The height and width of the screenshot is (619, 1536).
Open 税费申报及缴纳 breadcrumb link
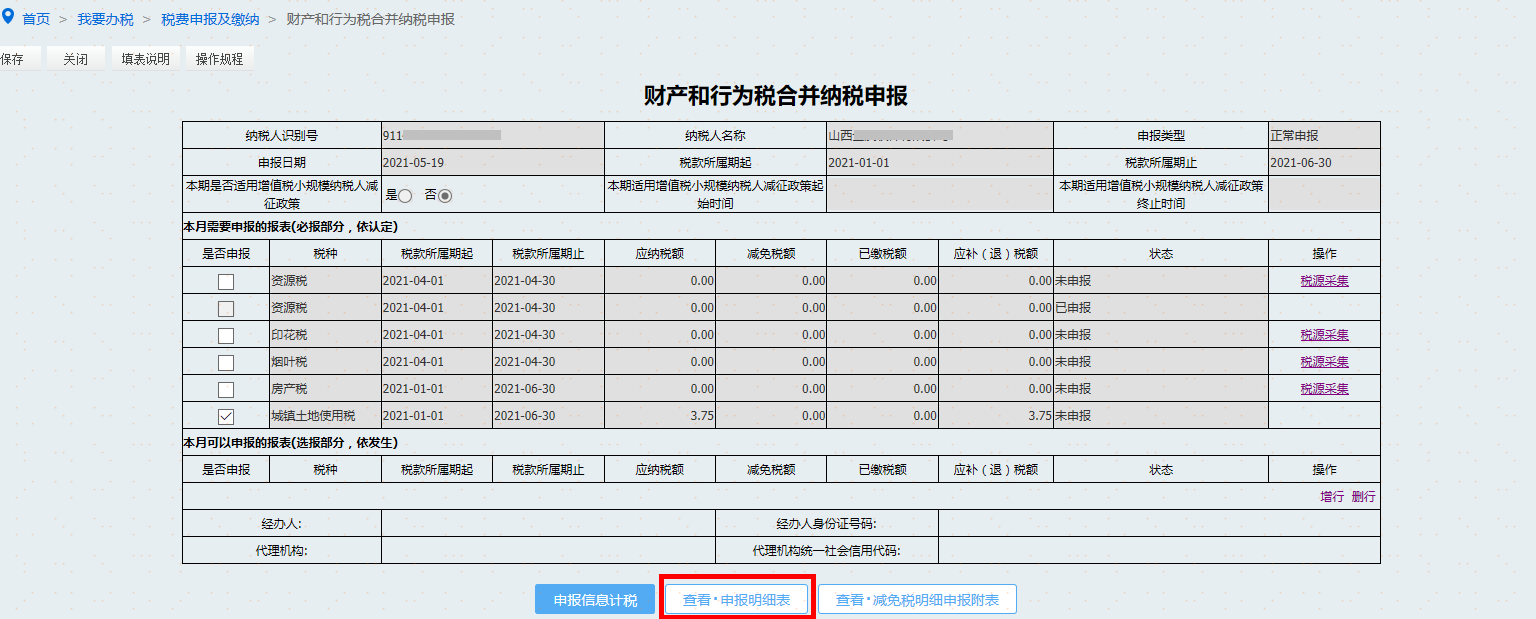[x=209, y=19]
